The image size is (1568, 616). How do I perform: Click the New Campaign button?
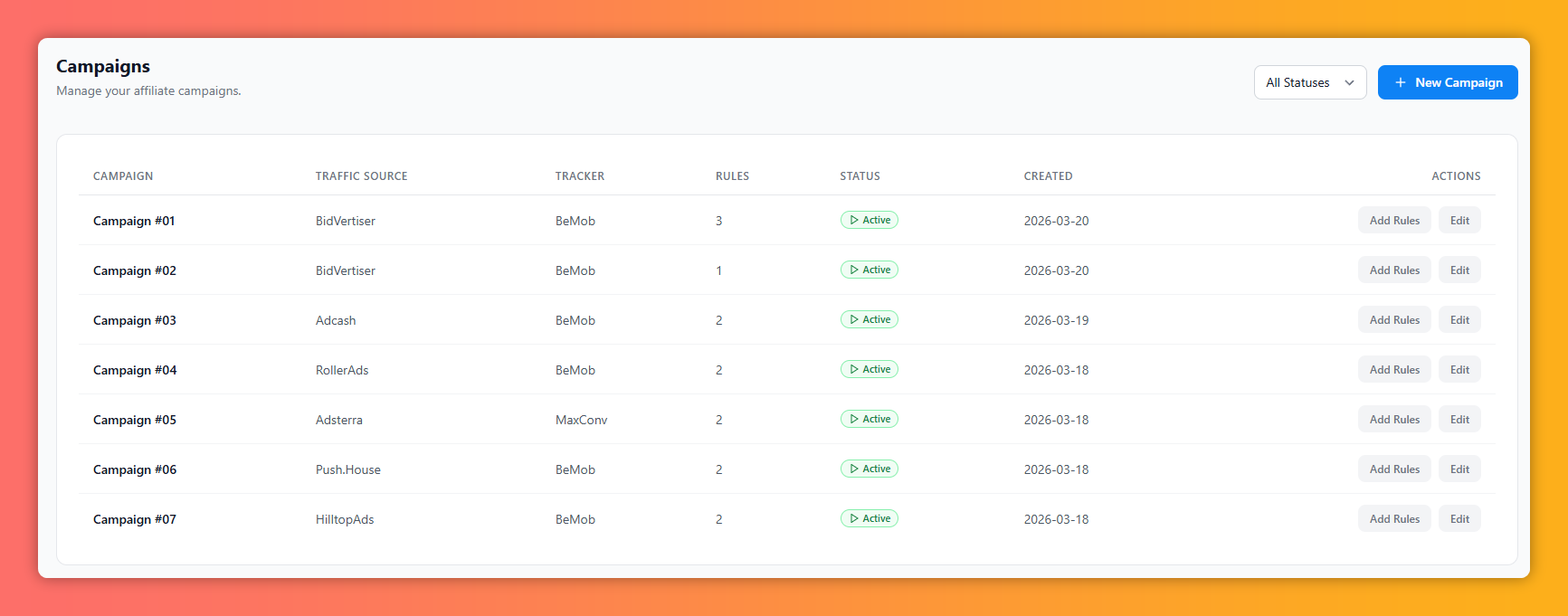pyautogui.click(x=1448, y=82)
